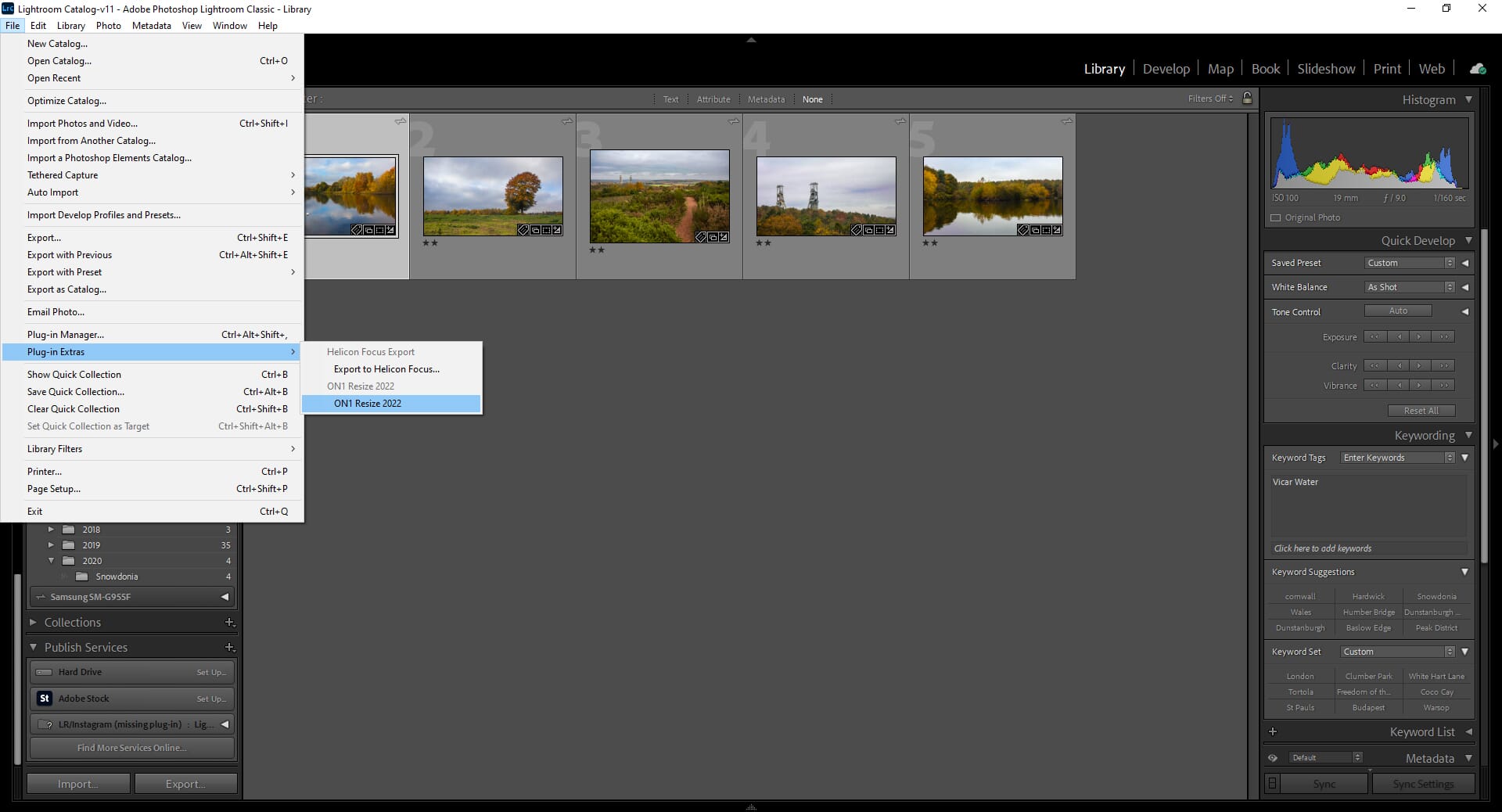This screenshot has height=812, width=1502.
Task: Click the LR/Instagram missing plug-in folder icon
Action: click(x=45, y=724)
